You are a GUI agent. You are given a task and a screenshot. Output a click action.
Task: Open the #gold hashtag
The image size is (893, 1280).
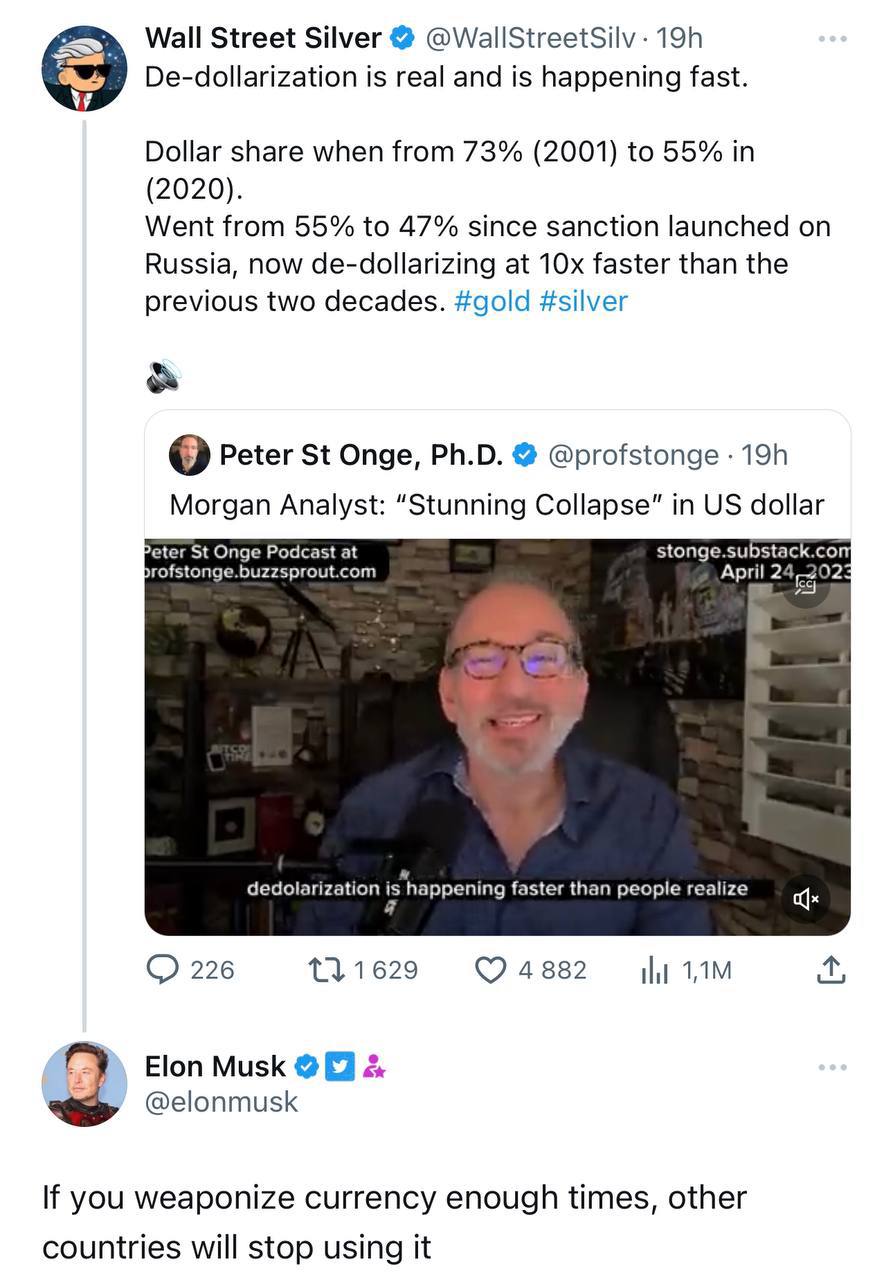492,302
